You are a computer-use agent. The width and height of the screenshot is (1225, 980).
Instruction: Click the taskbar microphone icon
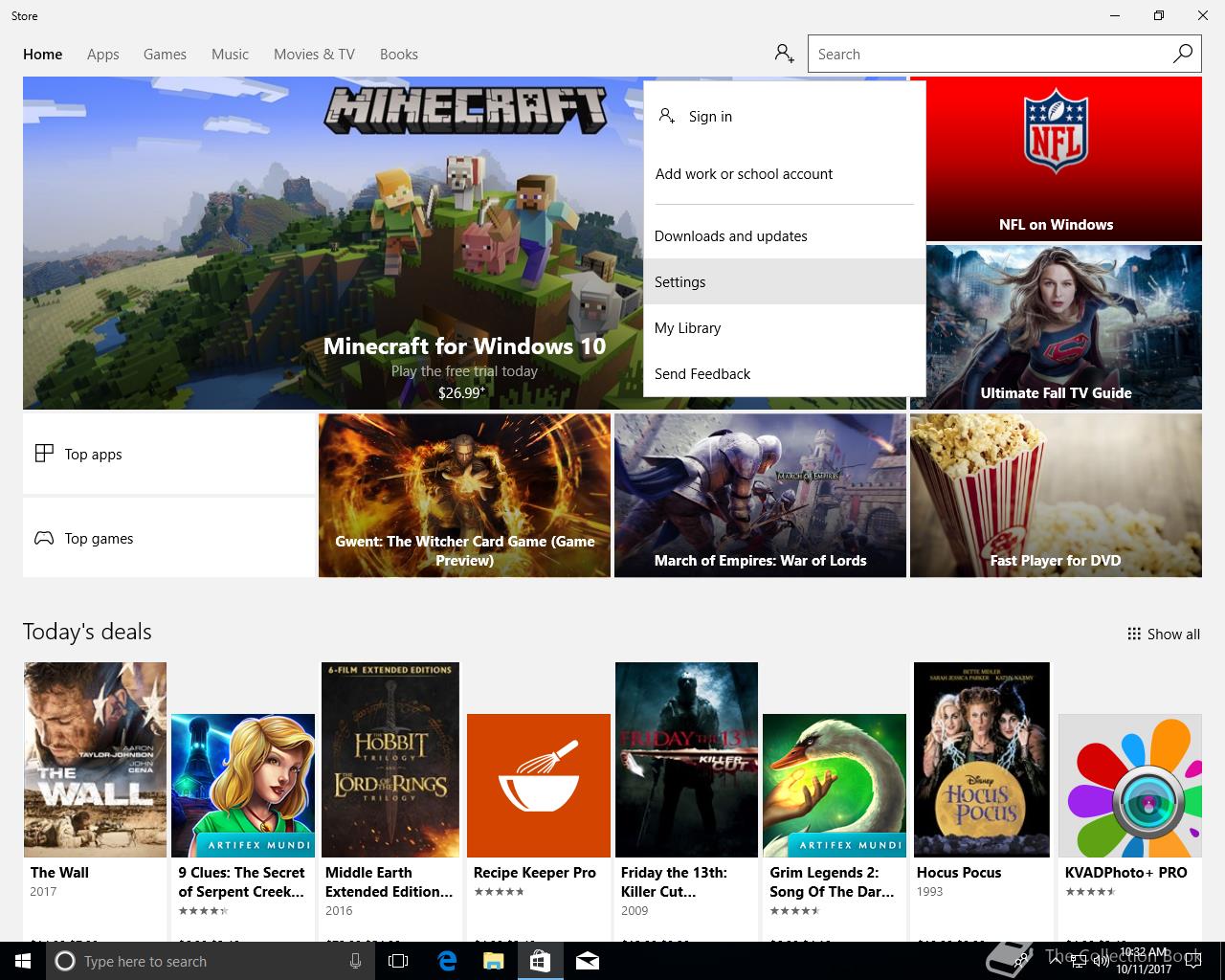pos(355,961)
